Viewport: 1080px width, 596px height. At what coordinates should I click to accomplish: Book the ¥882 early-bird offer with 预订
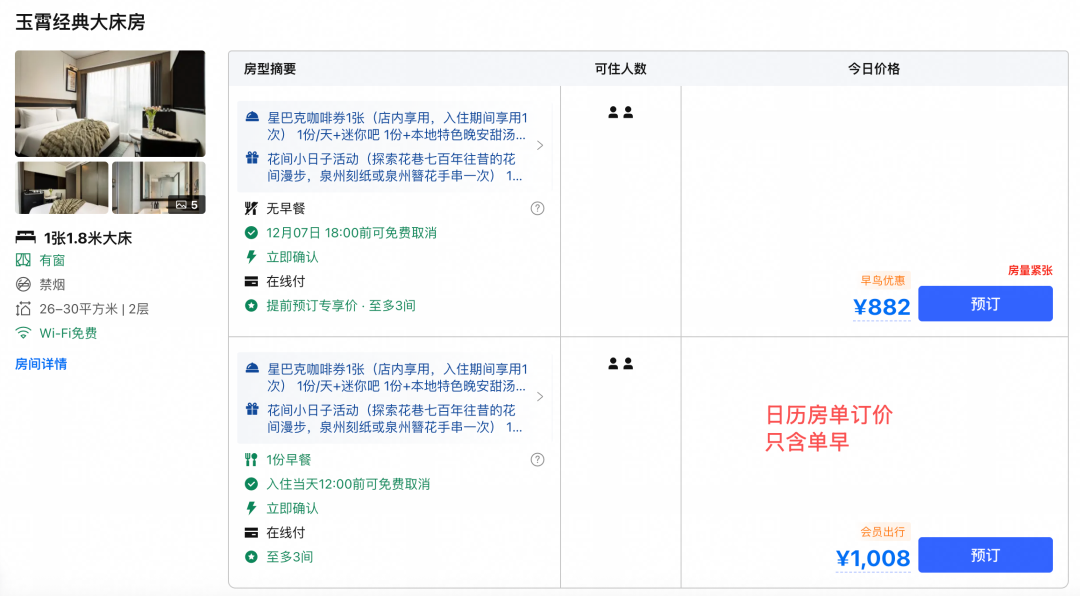point(985,304)
